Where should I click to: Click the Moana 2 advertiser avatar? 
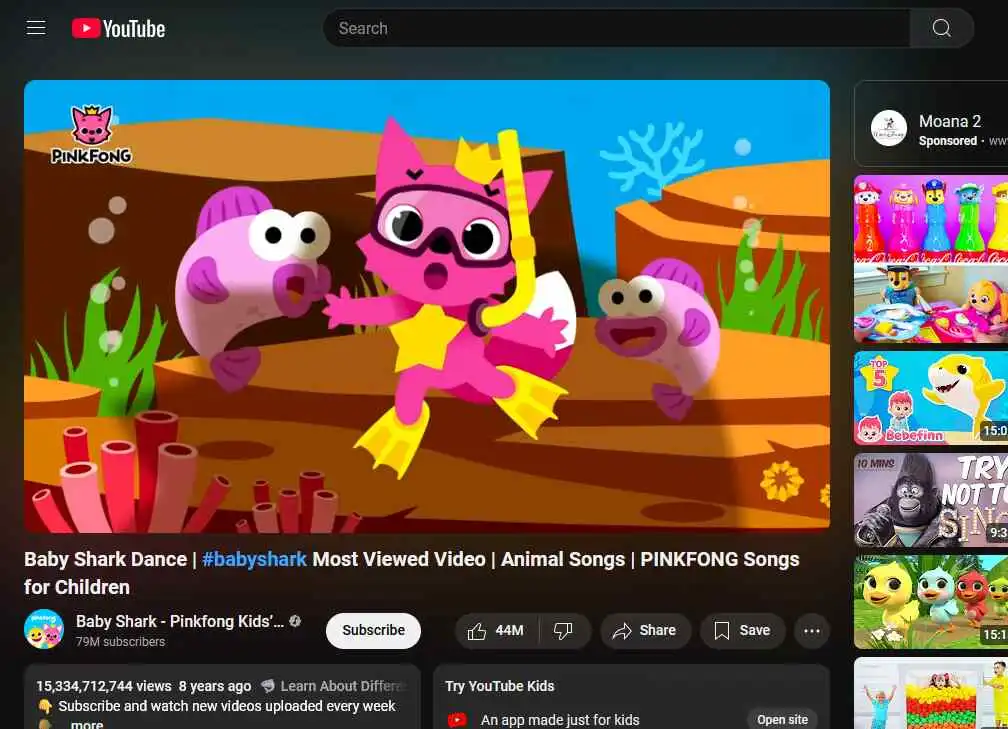(888, 129)
